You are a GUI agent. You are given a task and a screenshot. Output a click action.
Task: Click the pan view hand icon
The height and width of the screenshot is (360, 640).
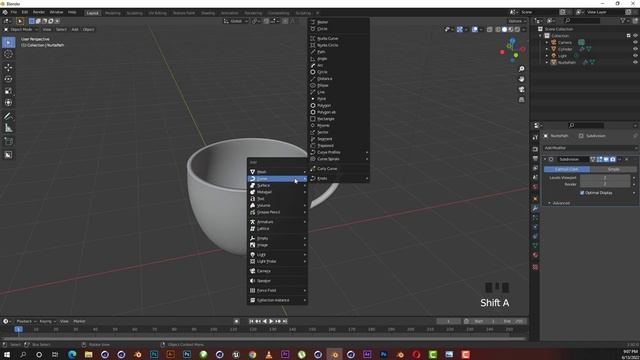521,79
